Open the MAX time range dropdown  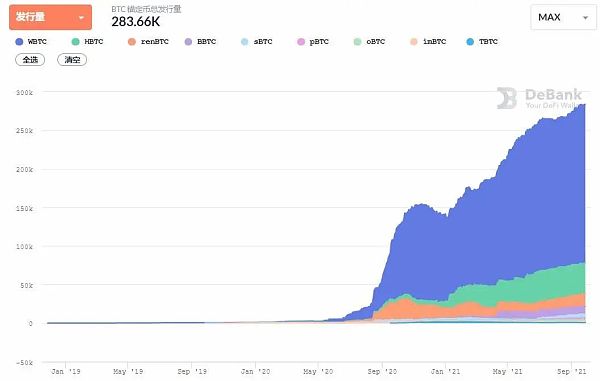[563, 17]
